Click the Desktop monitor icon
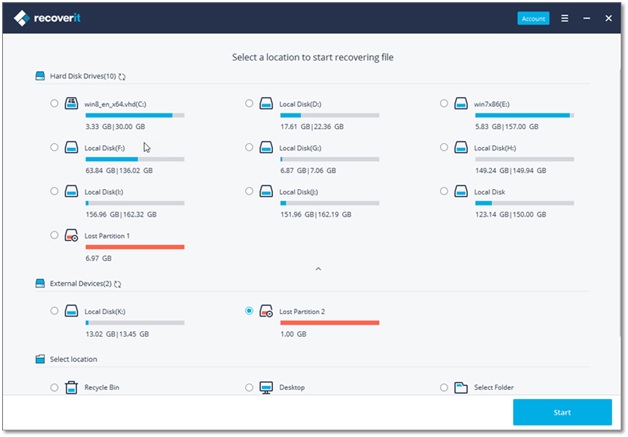 click(x=267, y=387)
